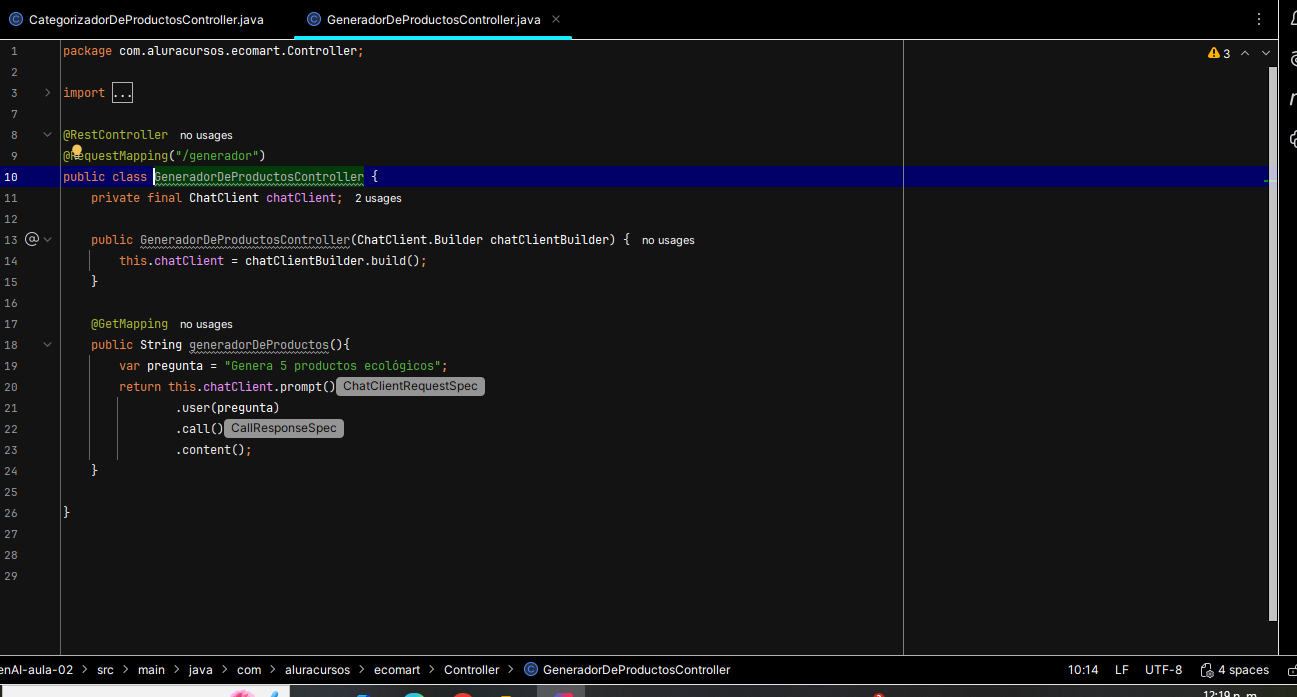Click '.user(pregunta)' on line 21
1297x697 pixels.
click(x=228, y=408)
